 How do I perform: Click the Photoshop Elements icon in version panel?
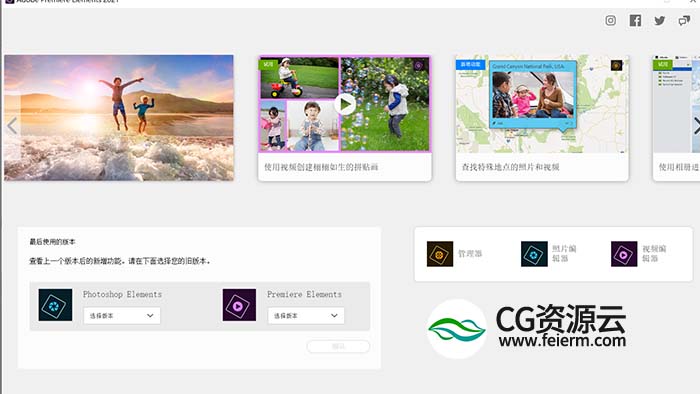pos(55,305)
